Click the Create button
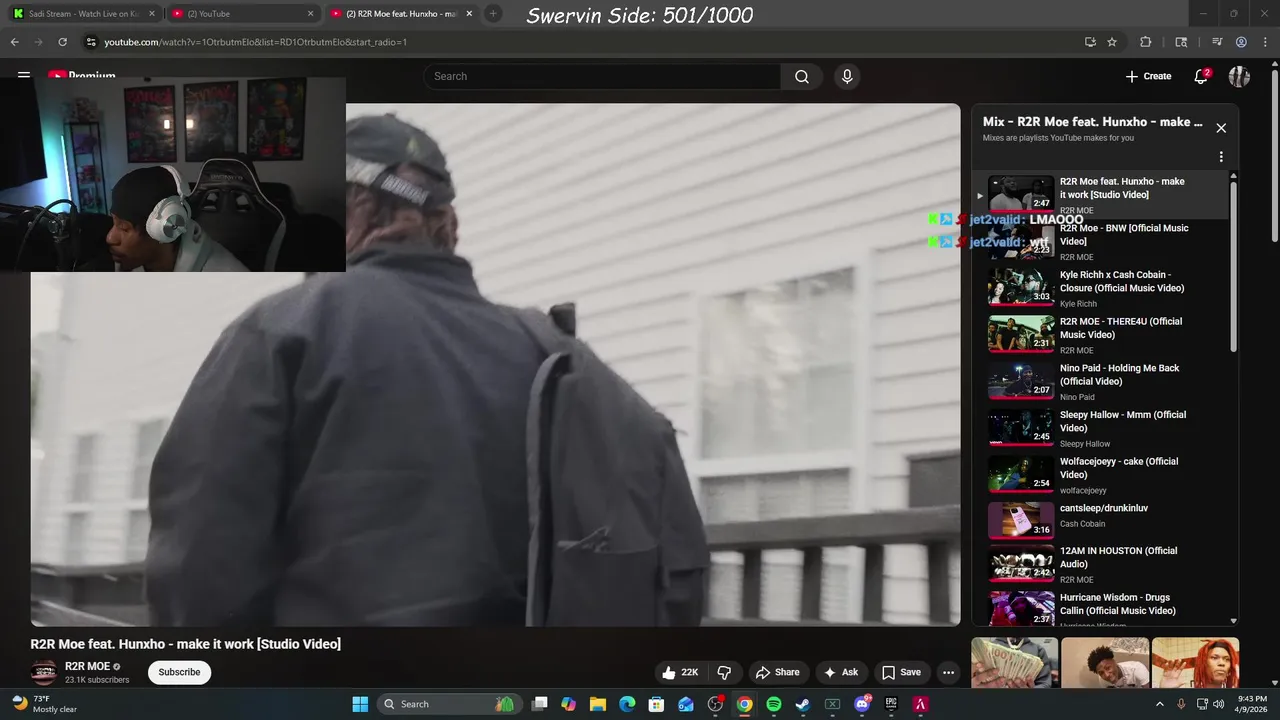The width and height of the screenshot is (1280, 720). 1148,76
